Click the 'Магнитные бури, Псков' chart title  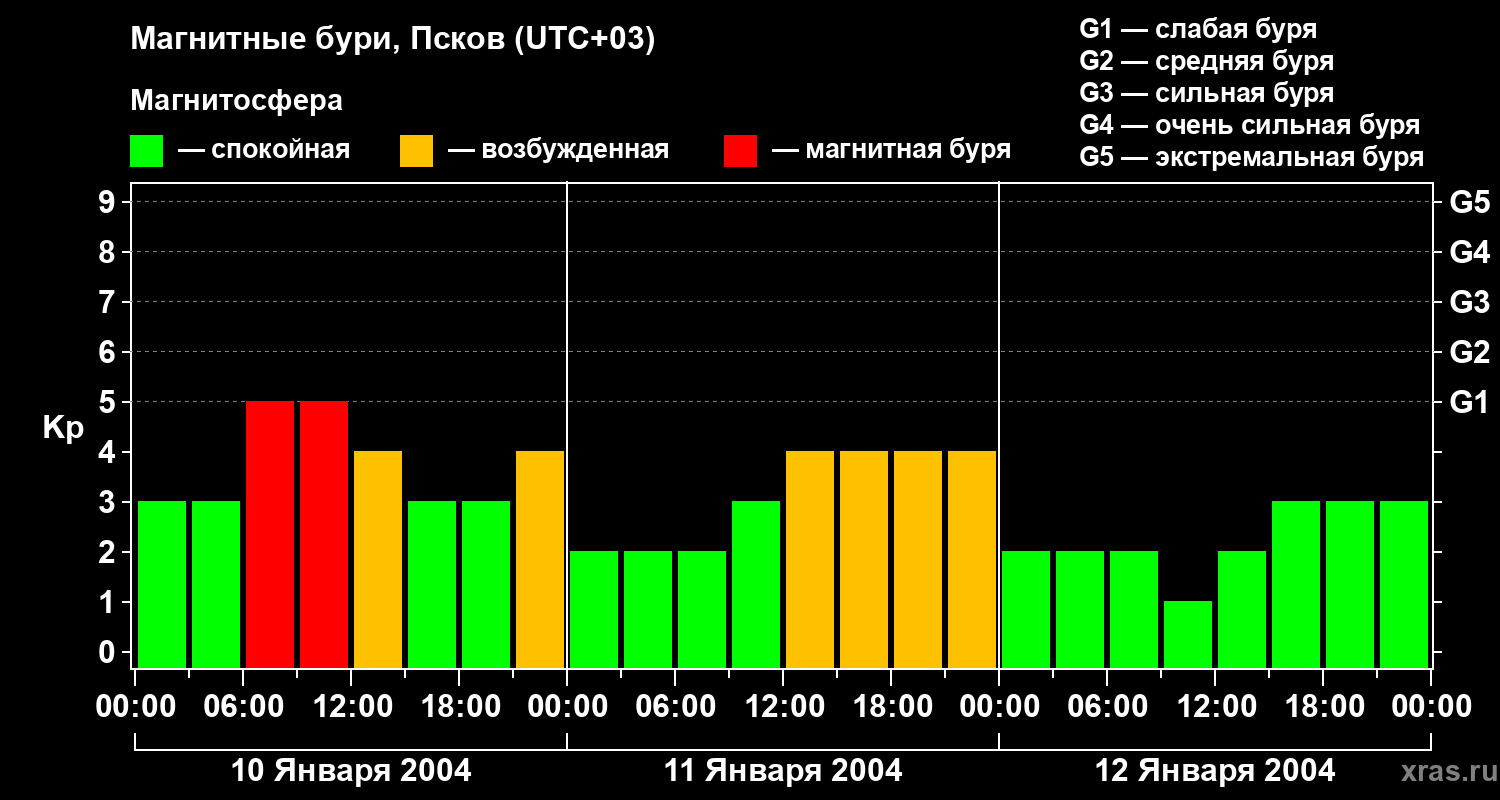click(392, 40)
